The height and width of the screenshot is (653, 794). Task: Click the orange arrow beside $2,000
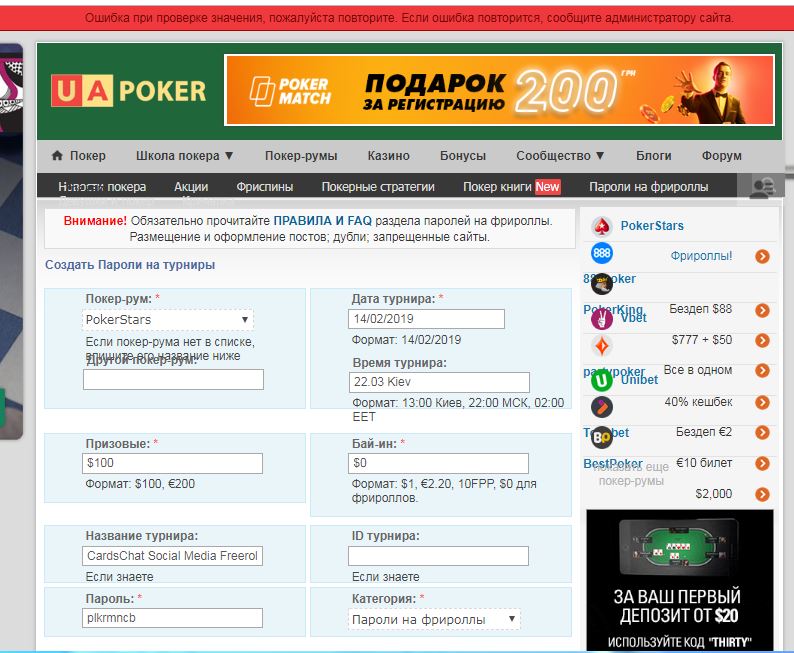(x=762, y=495)
